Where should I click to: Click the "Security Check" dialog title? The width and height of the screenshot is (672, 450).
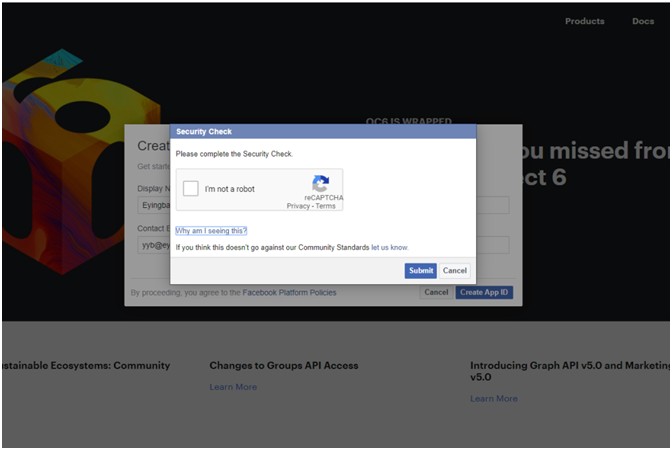tap(204, 132)
